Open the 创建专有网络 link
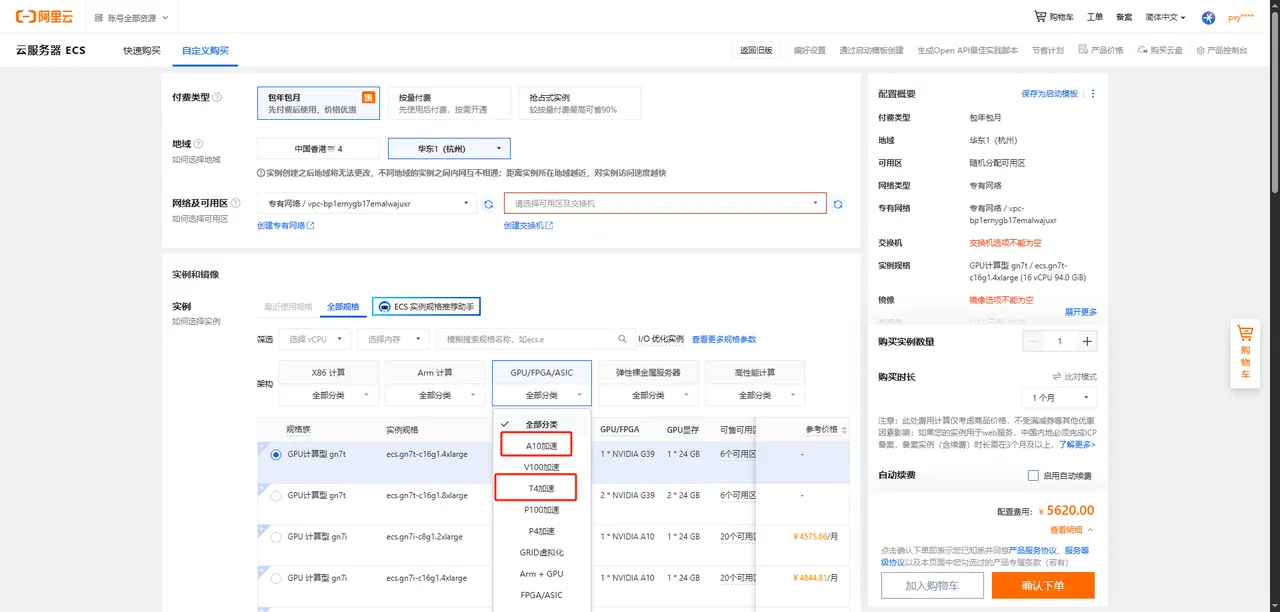Viewport: 1280px width, 612px height. click(286, 226)
